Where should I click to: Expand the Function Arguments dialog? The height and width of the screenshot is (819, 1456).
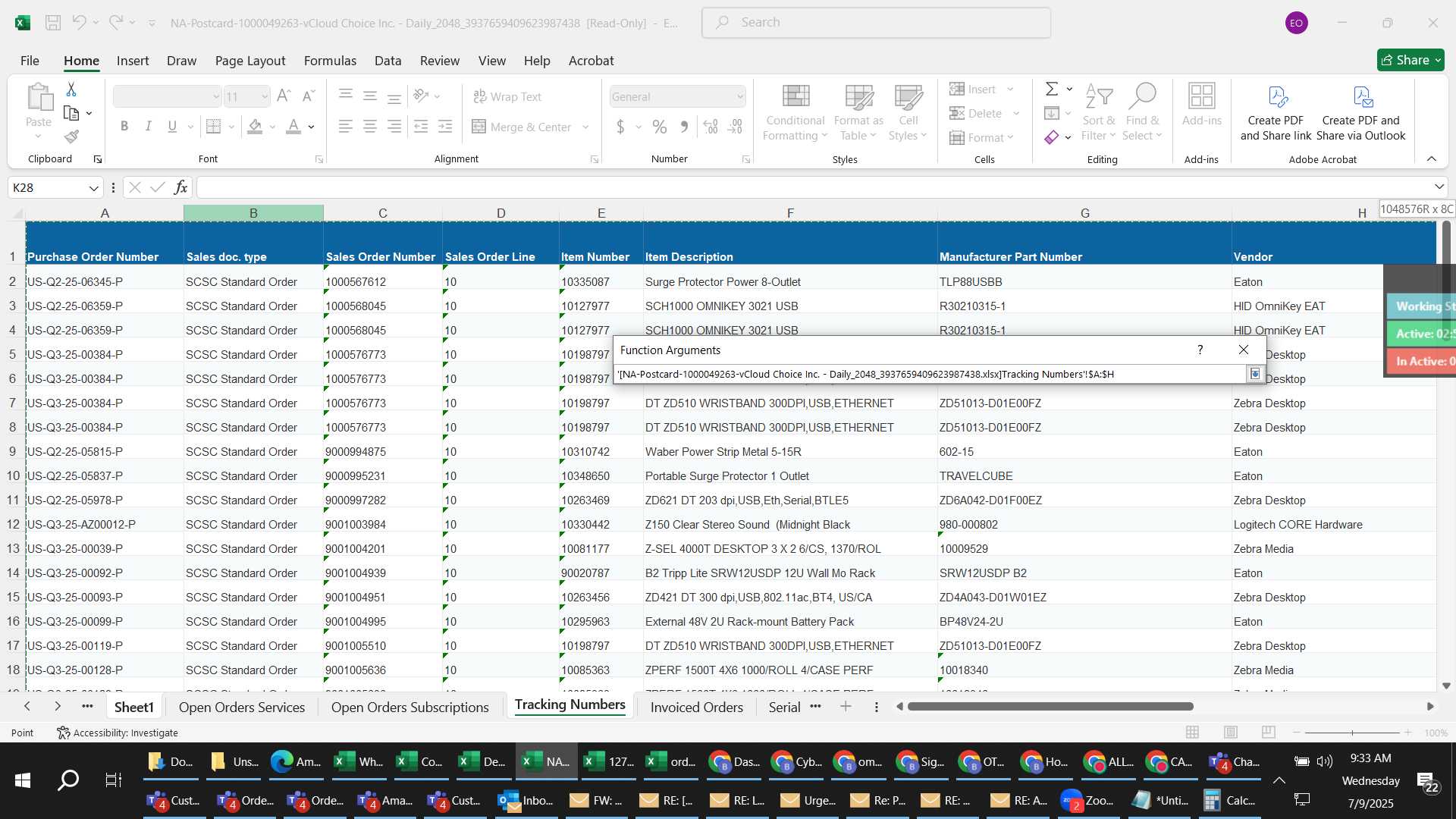coord(1255,374)
